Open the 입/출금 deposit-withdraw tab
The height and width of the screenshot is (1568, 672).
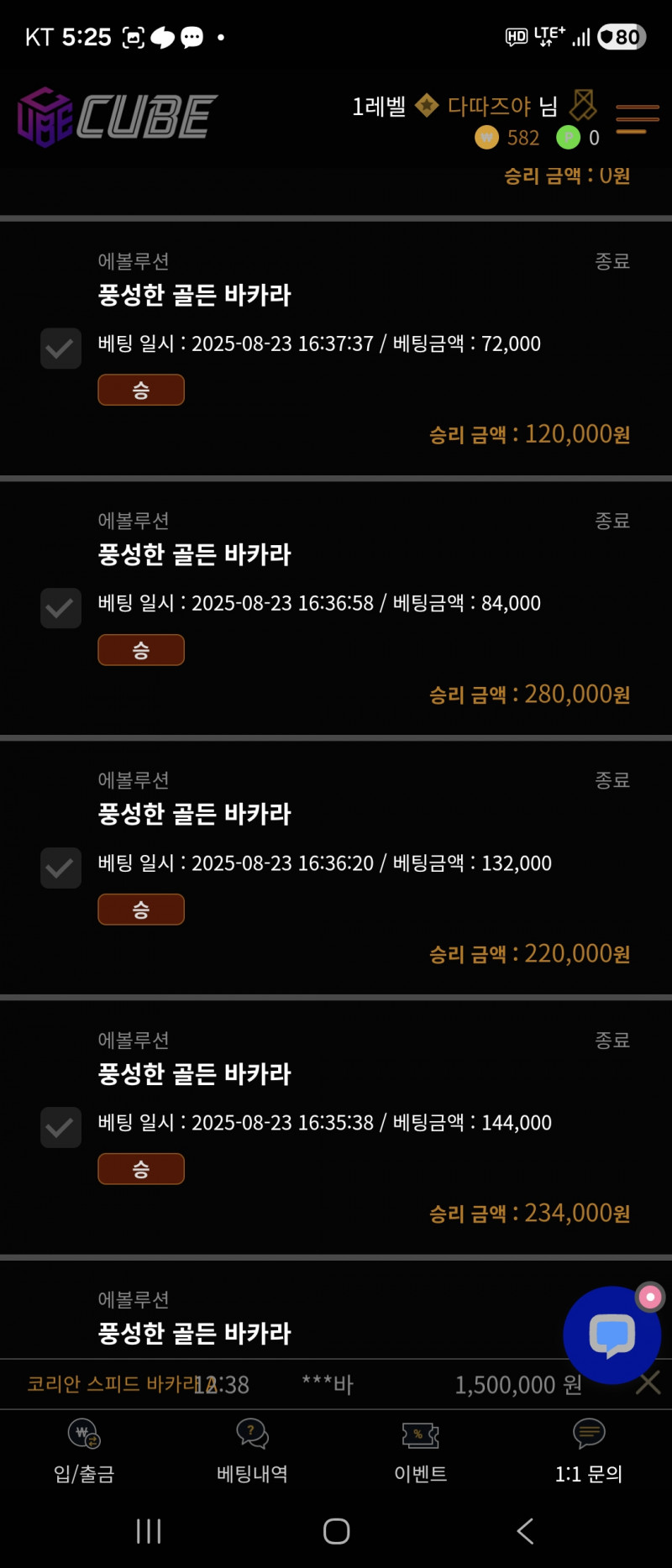pyautogui.click(x=84, y=1448)
